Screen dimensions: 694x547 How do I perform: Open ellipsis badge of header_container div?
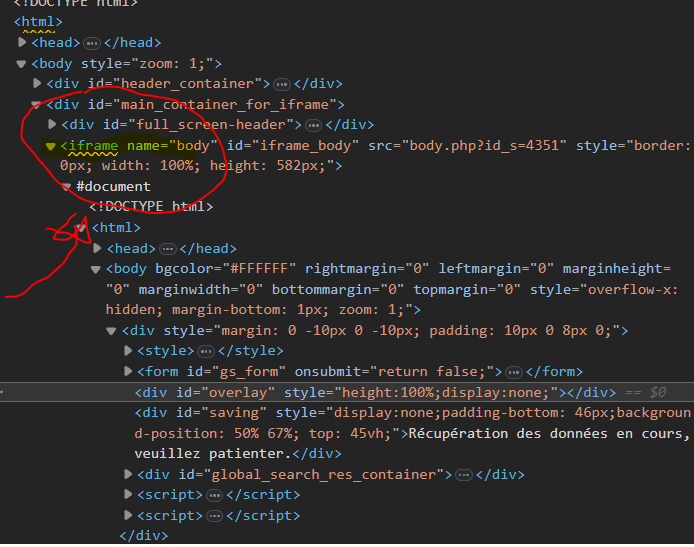282,84
